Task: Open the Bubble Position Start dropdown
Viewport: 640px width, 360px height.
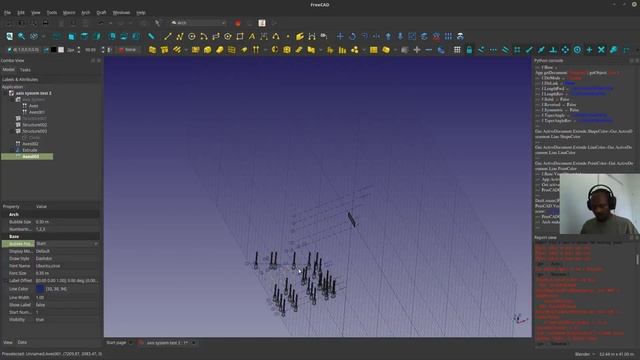Action: [67, 244]
